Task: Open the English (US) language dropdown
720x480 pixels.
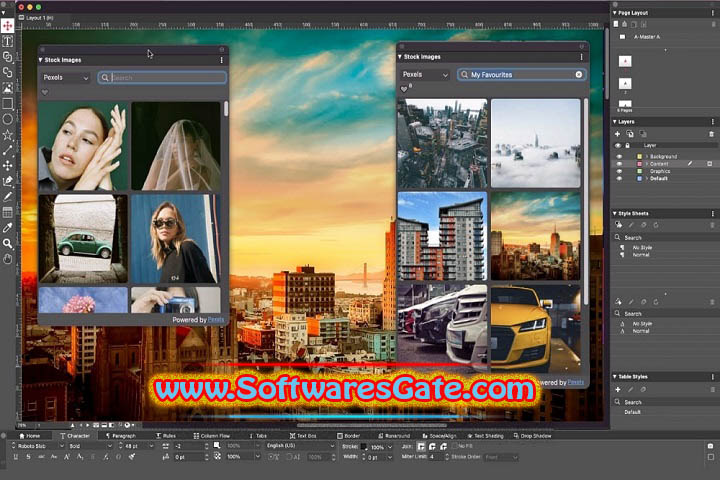Action: pyautogui.click(x=300, y=446)
